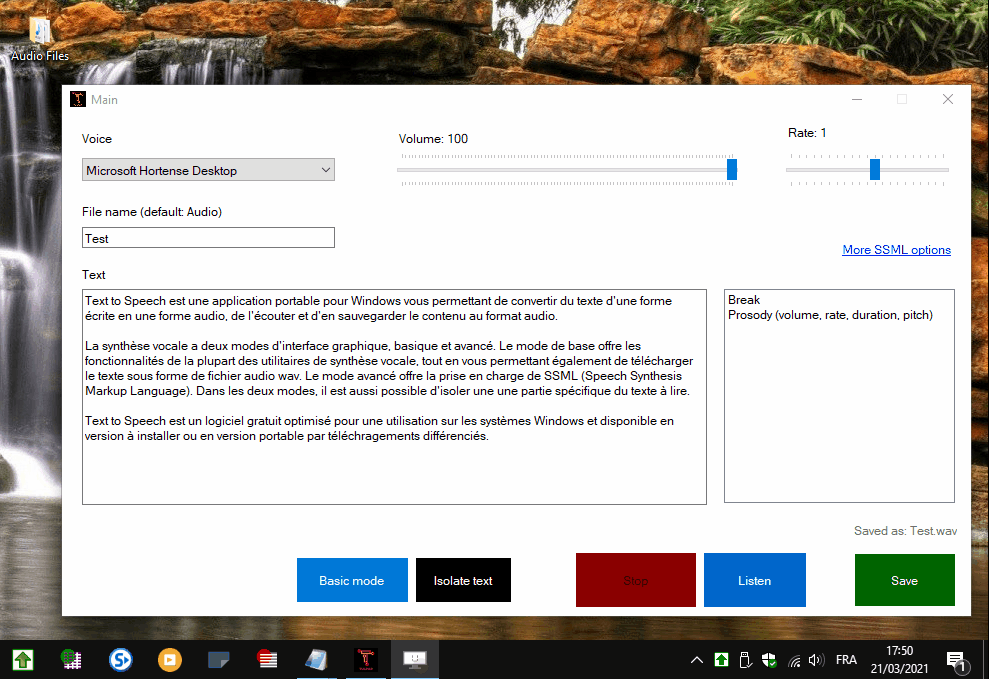Open the orange media player taskbar icon

coord(170,660)
